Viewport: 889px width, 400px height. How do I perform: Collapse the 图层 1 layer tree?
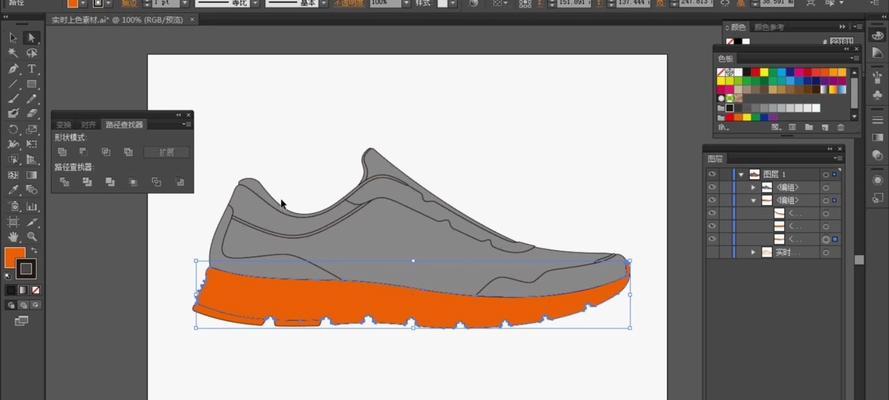pos(741,175)
